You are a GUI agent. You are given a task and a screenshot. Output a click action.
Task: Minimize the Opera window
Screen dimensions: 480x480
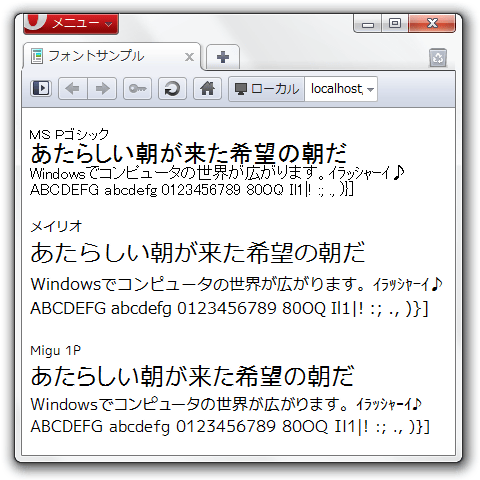coord(368,24)
